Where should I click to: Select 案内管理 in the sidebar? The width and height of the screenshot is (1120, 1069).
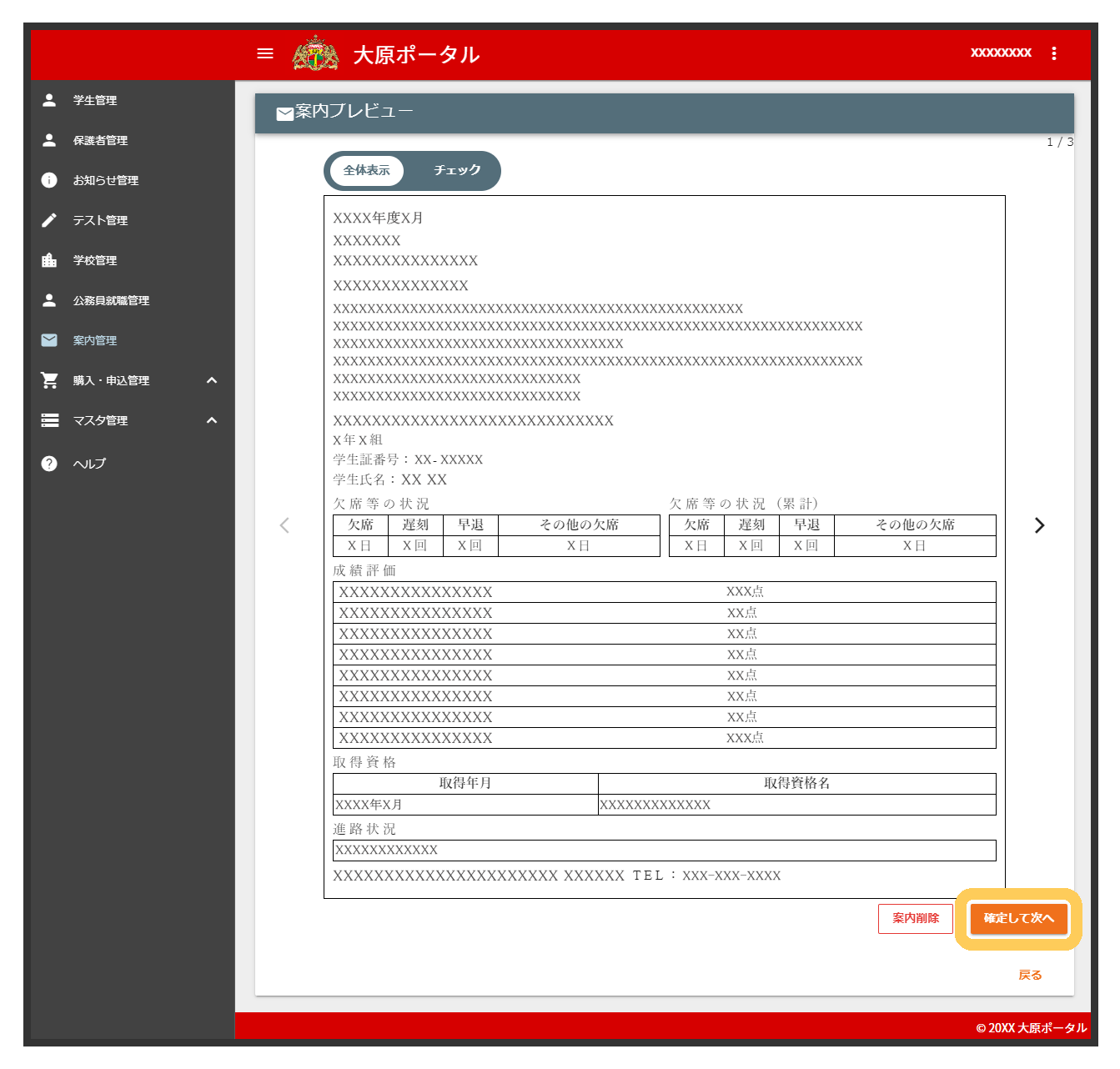coord(133,340)
